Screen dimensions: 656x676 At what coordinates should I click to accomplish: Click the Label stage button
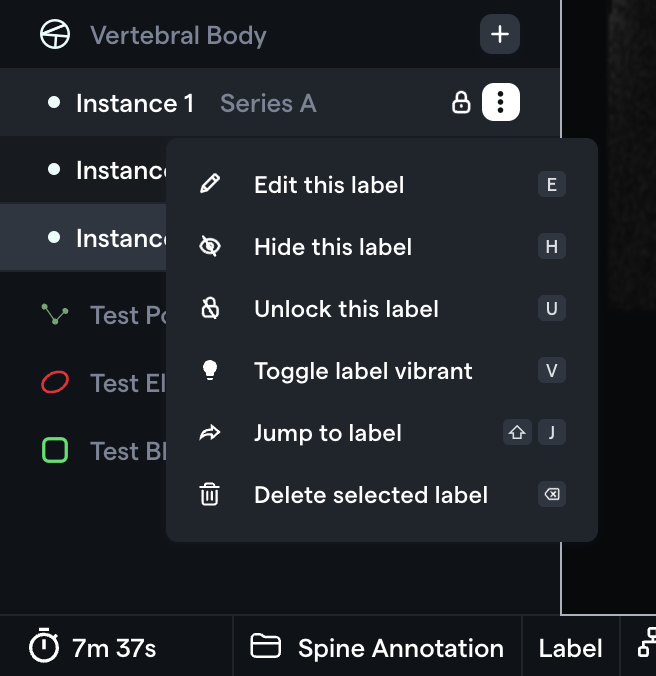(570, 648)
